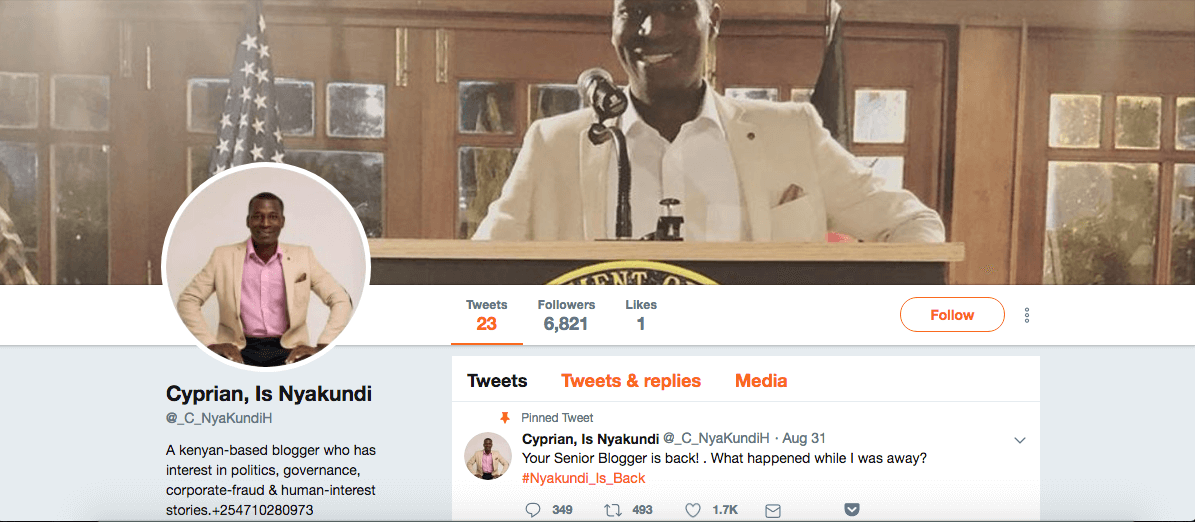Click the #Nyakundi_Is_Back hashtag
The width and height of the screenshot is (1195, 522).
[x=584, y=478]
